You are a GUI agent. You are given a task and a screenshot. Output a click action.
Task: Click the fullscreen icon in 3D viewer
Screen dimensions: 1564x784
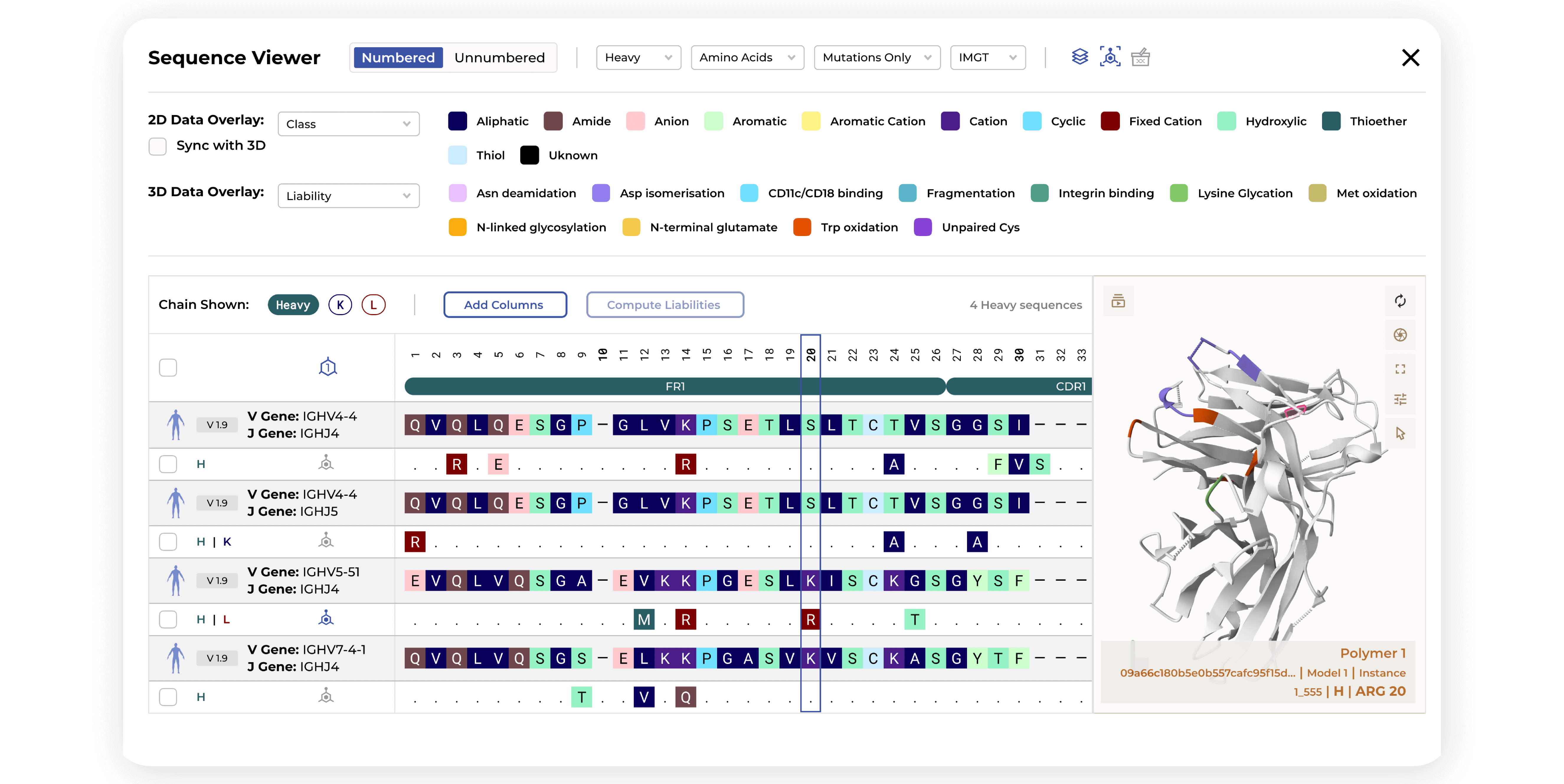click(x=1400, y=369)
